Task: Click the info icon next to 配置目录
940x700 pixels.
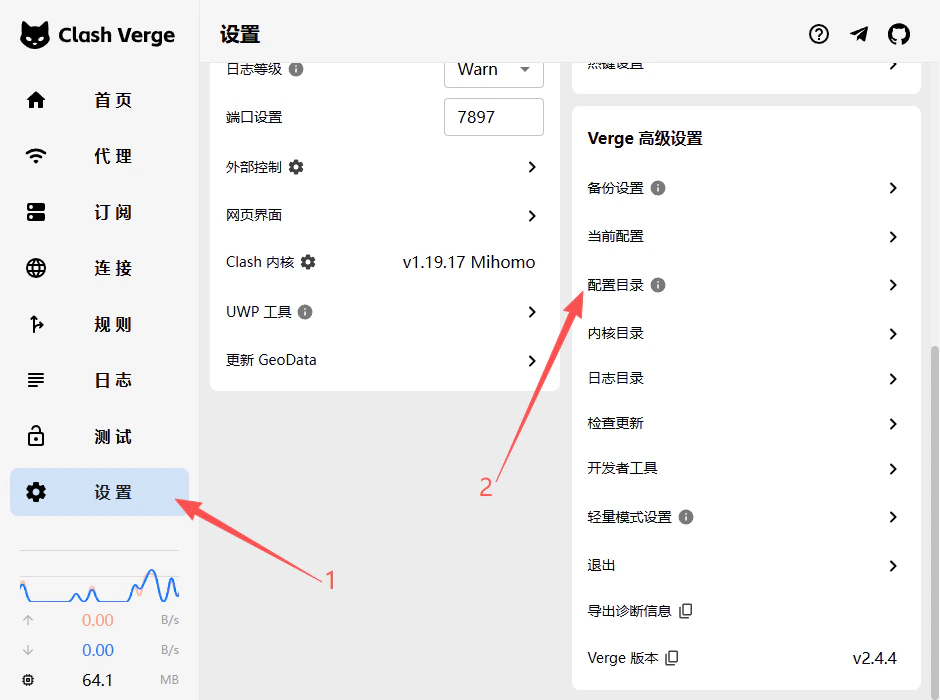Action: coord(658,284)
